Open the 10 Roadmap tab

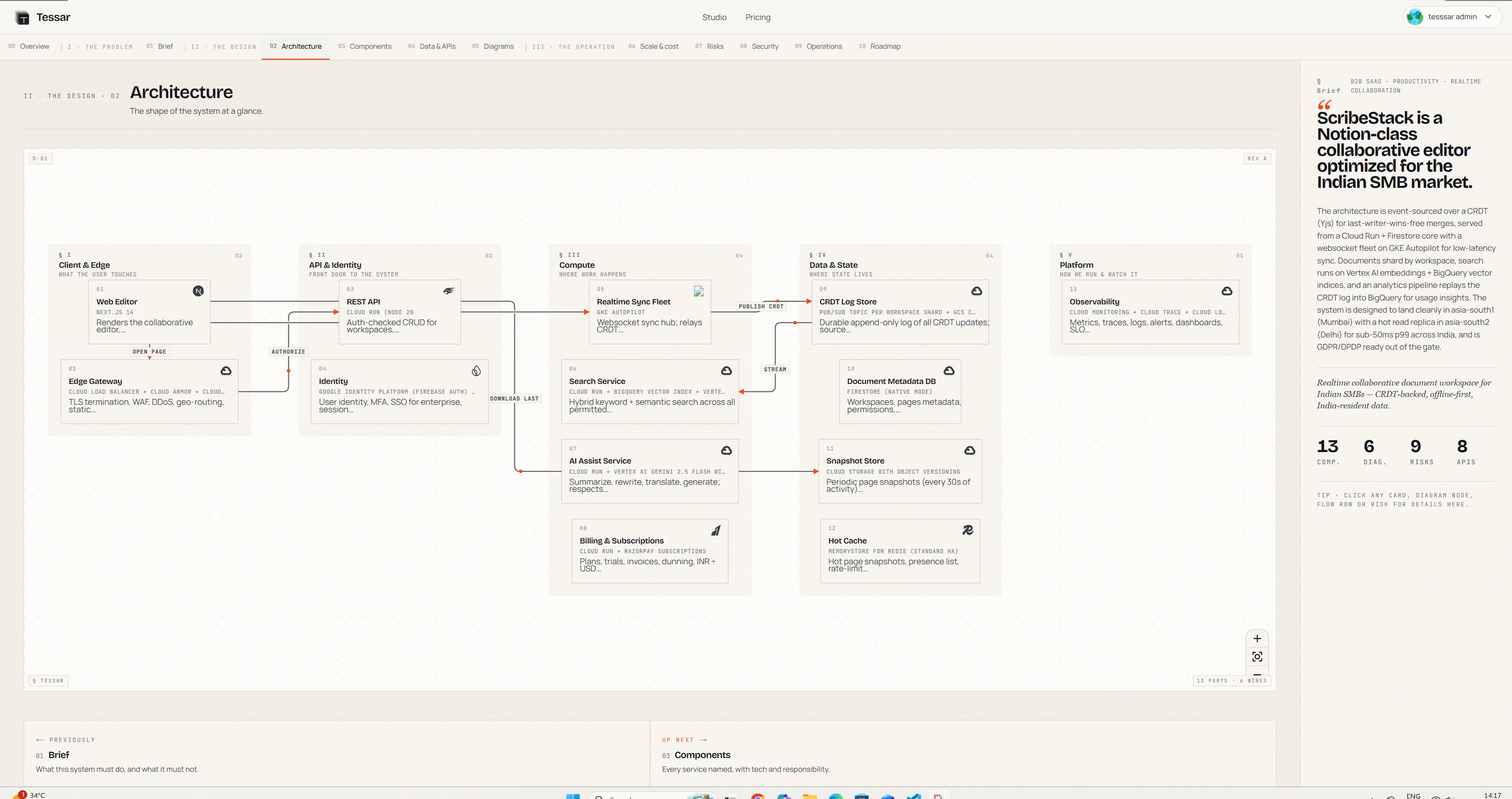[x=880, y=46]
